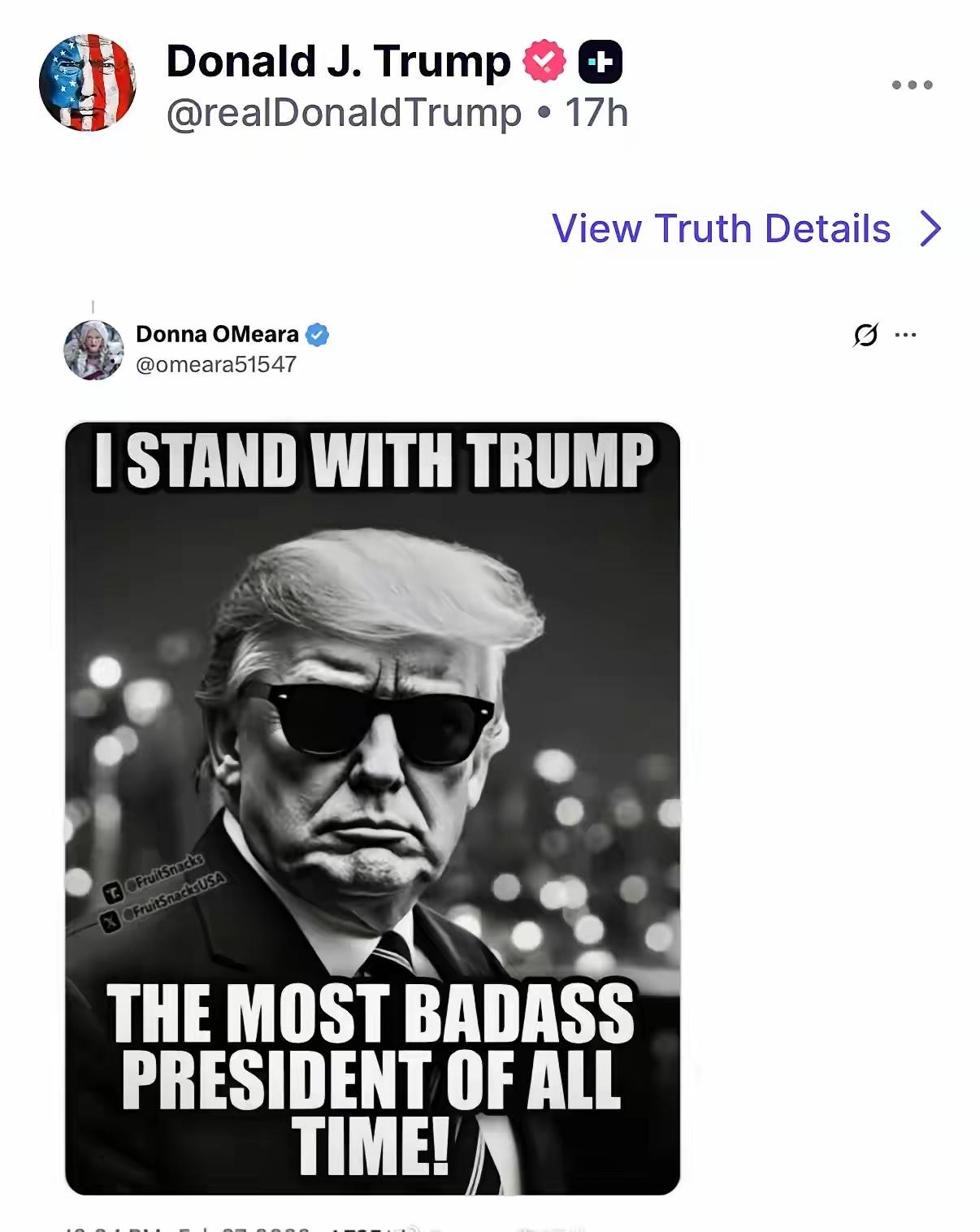Click the red verified badge beside author name

(x=544, y=62)
